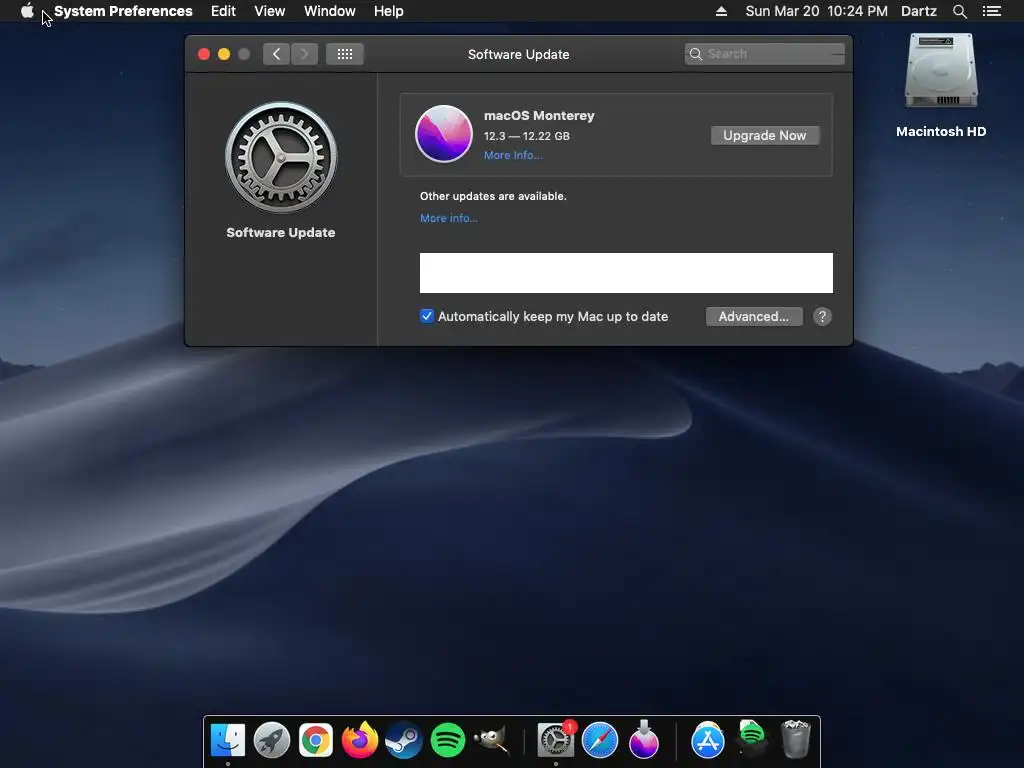Click the Software Update label under gear
Viewport: 1024px width, 768px height.
(281, 232)
